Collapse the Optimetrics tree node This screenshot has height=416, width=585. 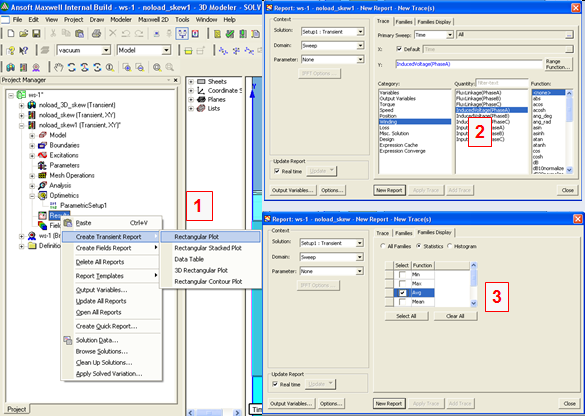pos(32,196)
